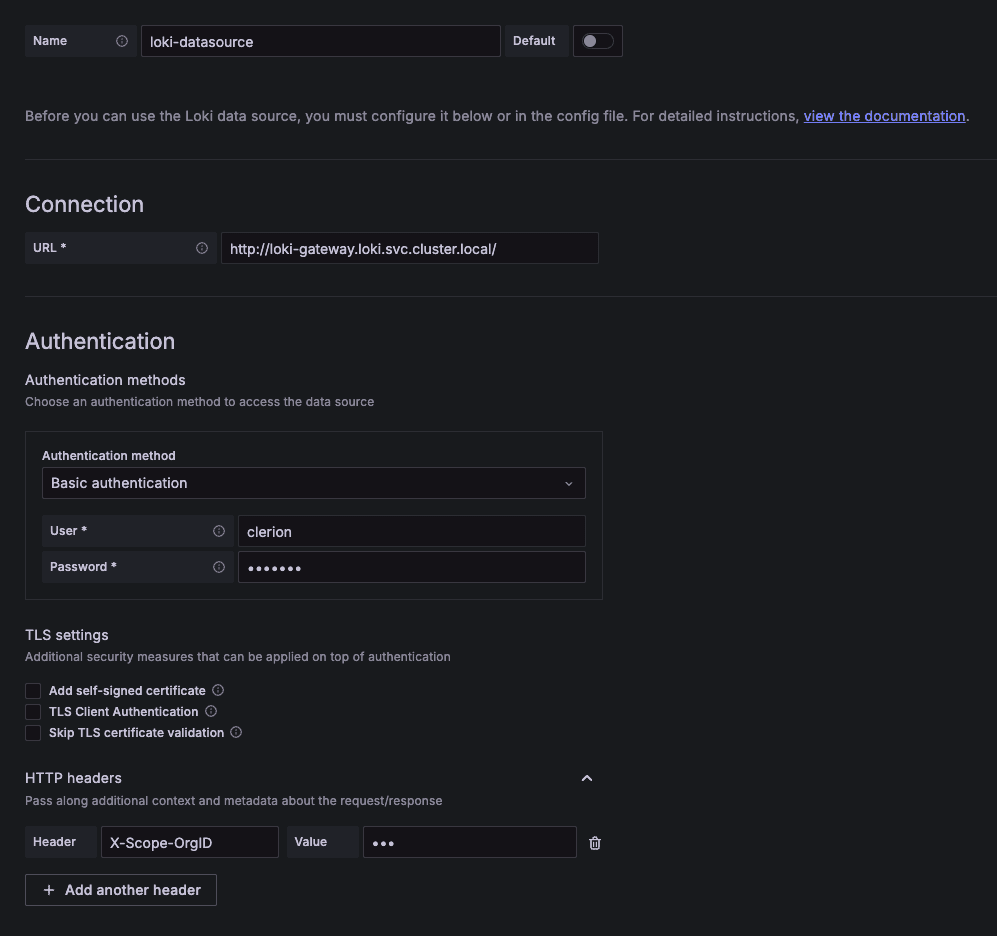Click the TLS settings heading

coord(67,635)
